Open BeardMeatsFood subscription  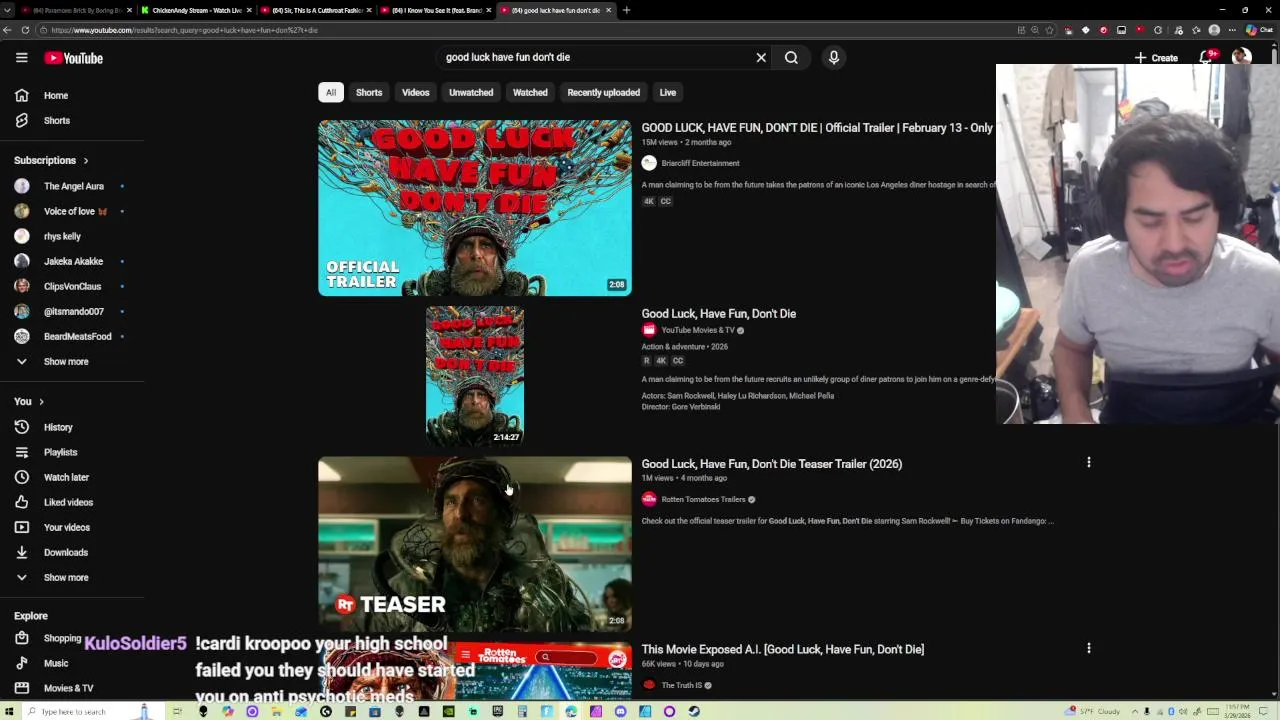(x=77, y=336)
